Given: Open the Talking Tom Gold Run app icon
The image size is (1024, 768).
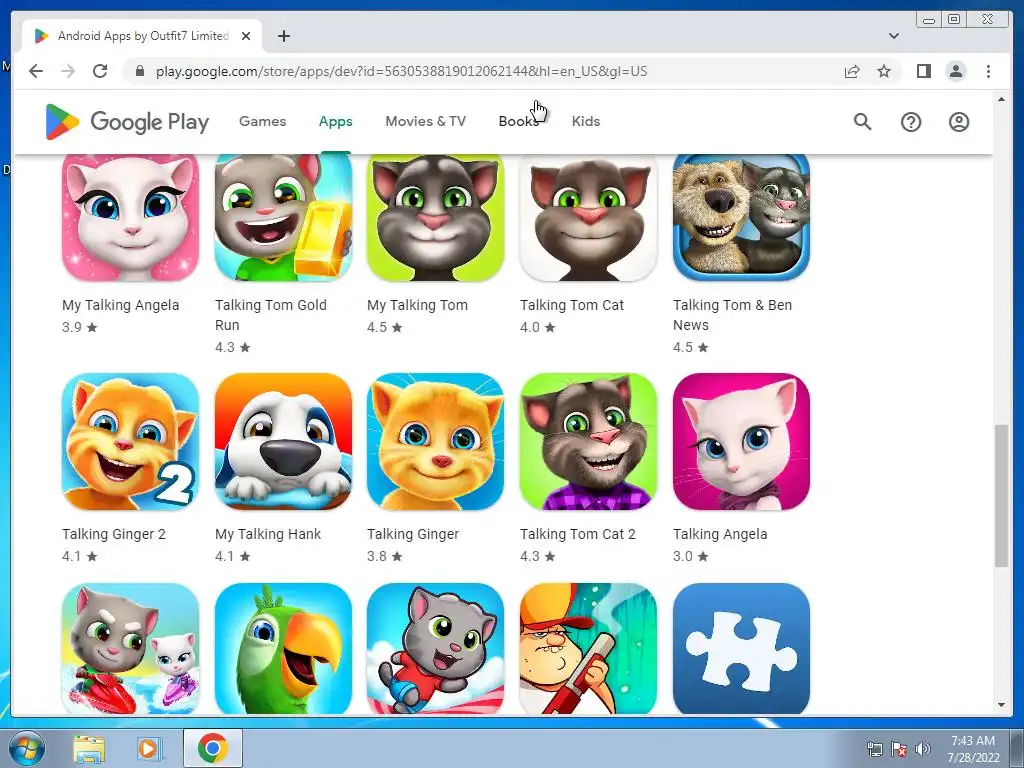Looking at the screenshot, I should (x=283, y=217).
